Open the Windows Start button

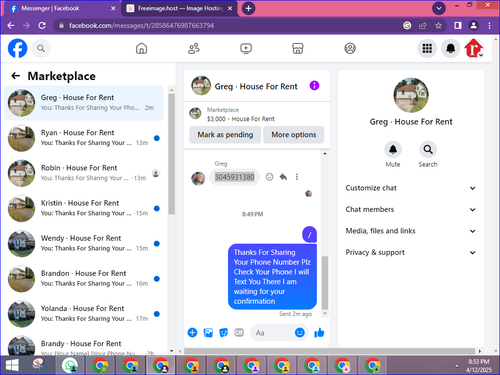[12, 365]
